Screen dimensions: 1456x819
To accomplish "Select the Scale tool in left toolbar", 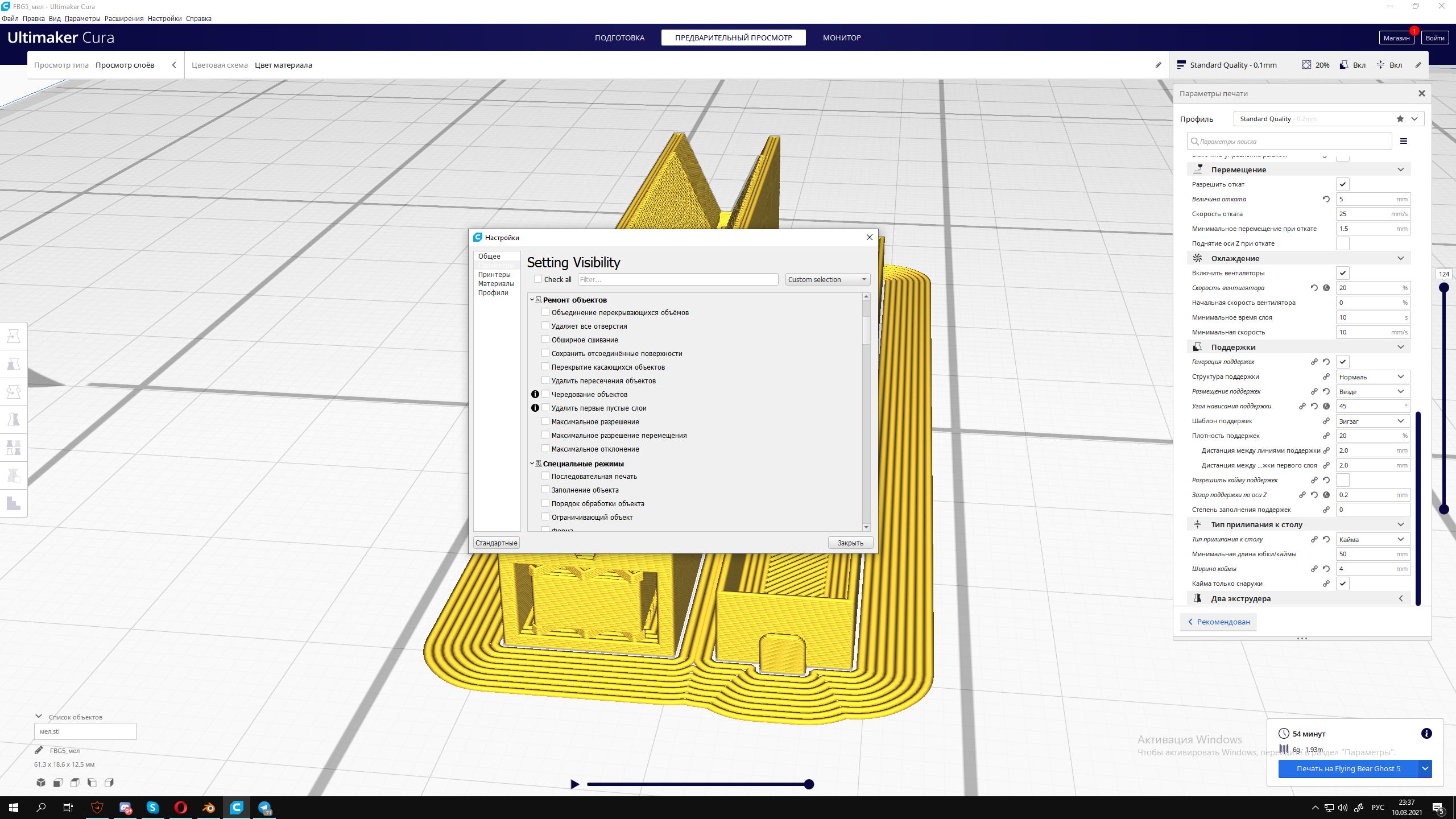I will (x=14, y=364).
